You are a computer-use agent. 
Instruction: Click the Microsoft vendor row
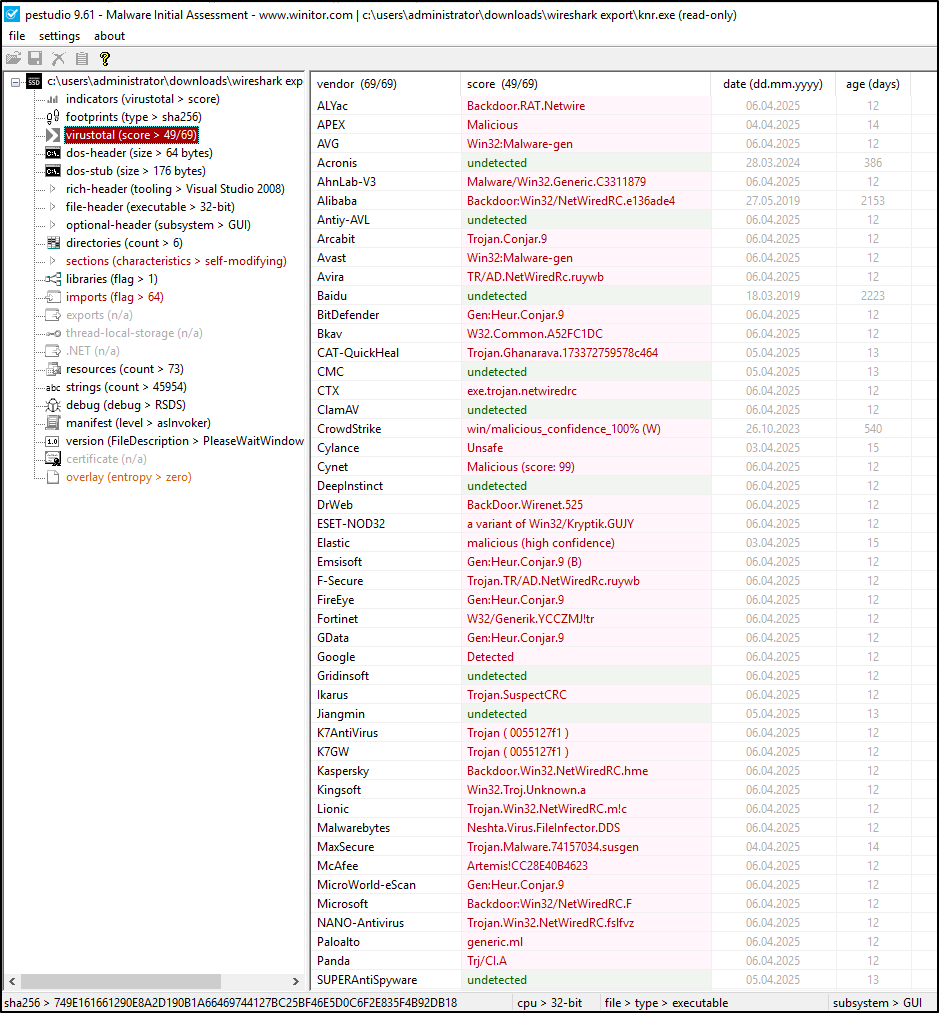pyautogui.click(x=624, y=904)
